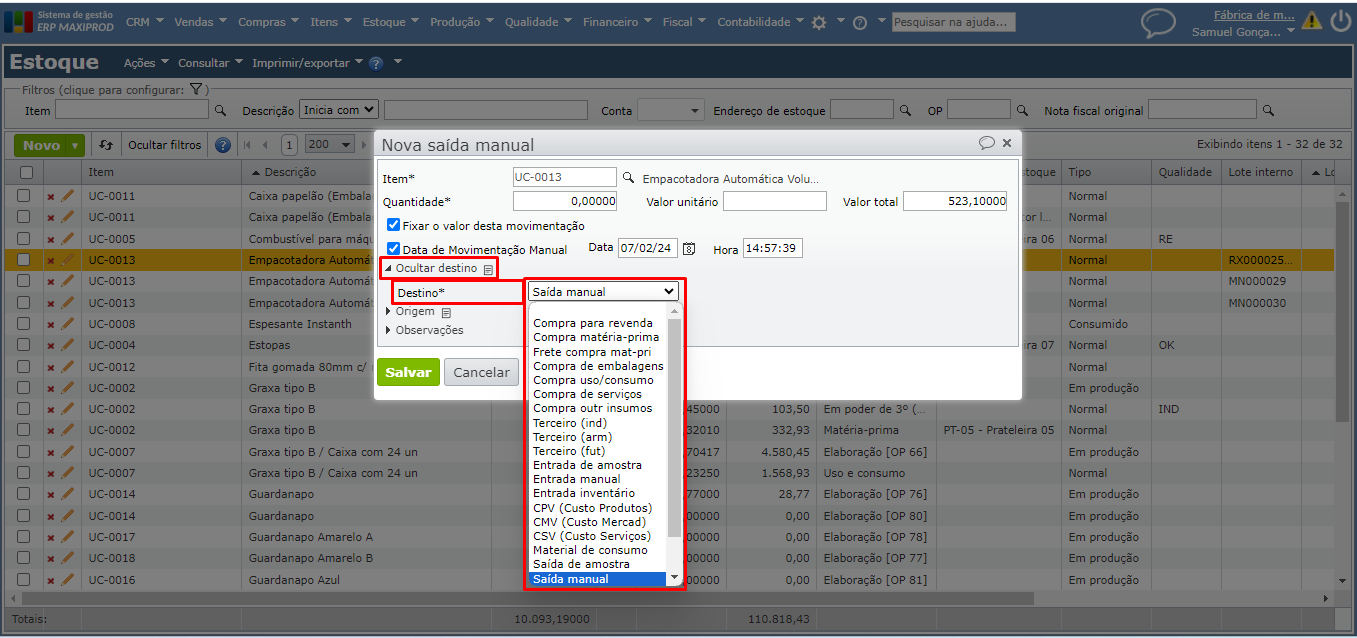Click the item search magnifier in dialog

click(x=629, y=178)
